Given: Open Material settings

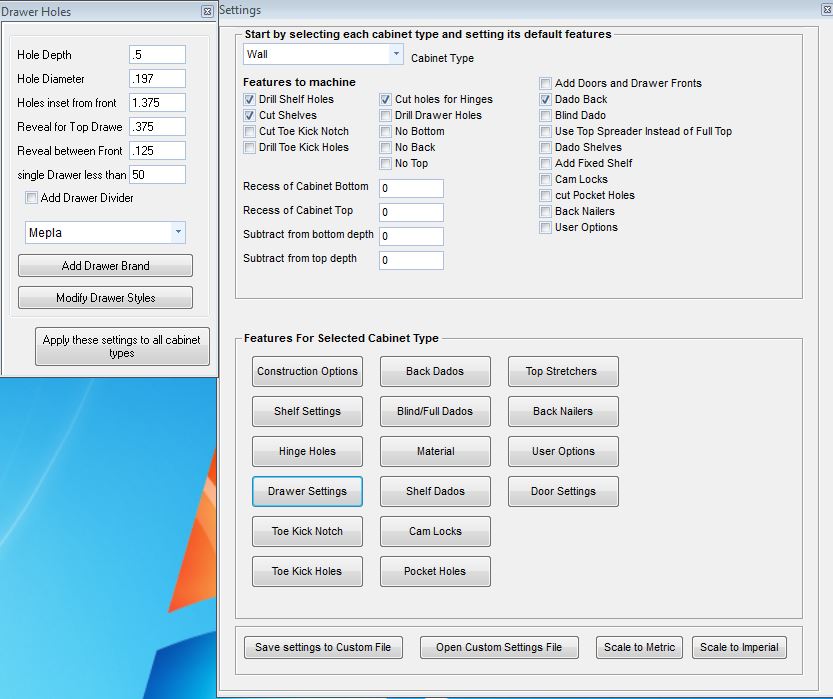Looking at the screenshot, I should [x=435, y=451].
